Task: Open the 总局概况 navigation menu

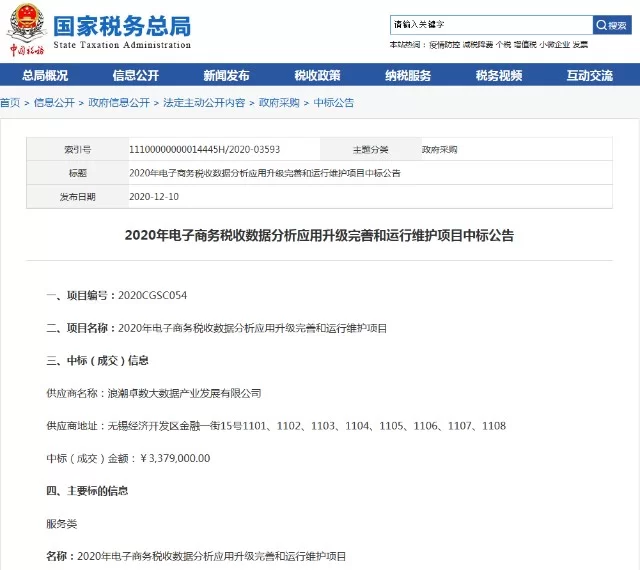Action: coord(45,76)
